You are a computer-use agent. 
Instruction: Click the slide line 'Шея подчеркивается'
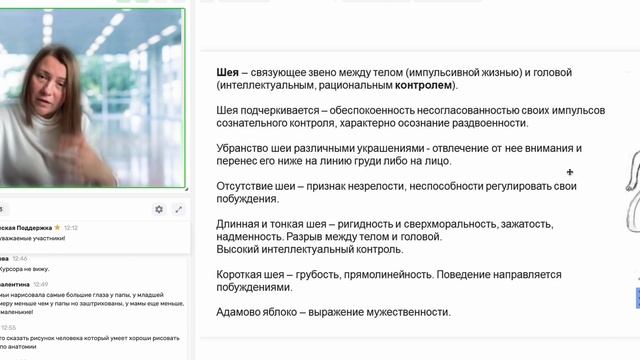tap(411, 117)
